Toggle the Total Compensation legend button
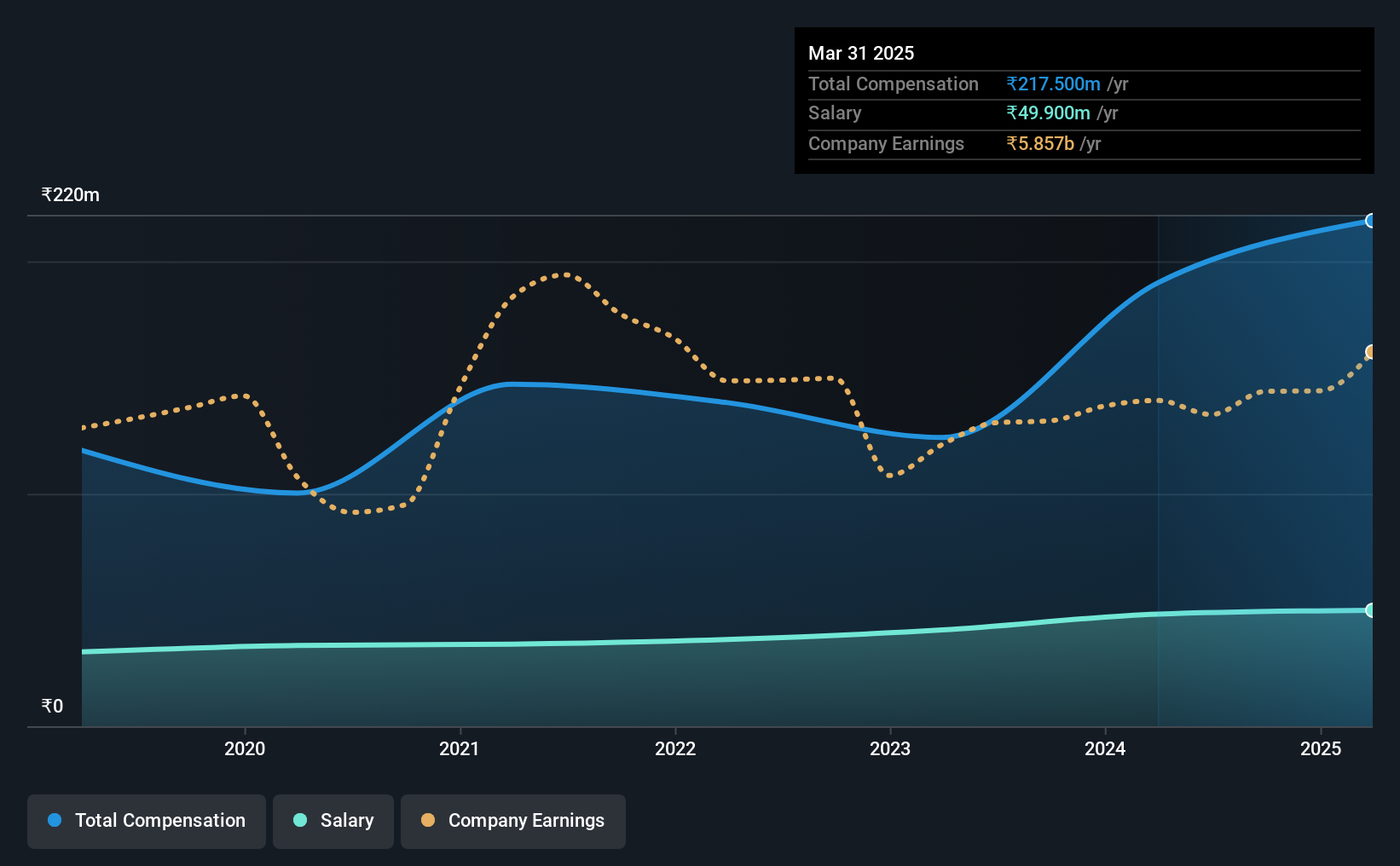1400x866 pixels. [147, 821]
